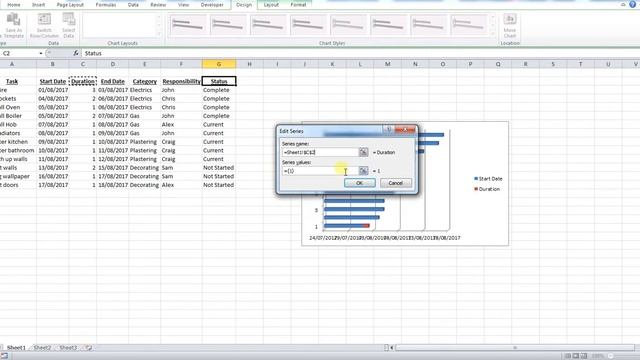Click the Current status in the Hob row

pyautogui.click(x=219, y=124)
